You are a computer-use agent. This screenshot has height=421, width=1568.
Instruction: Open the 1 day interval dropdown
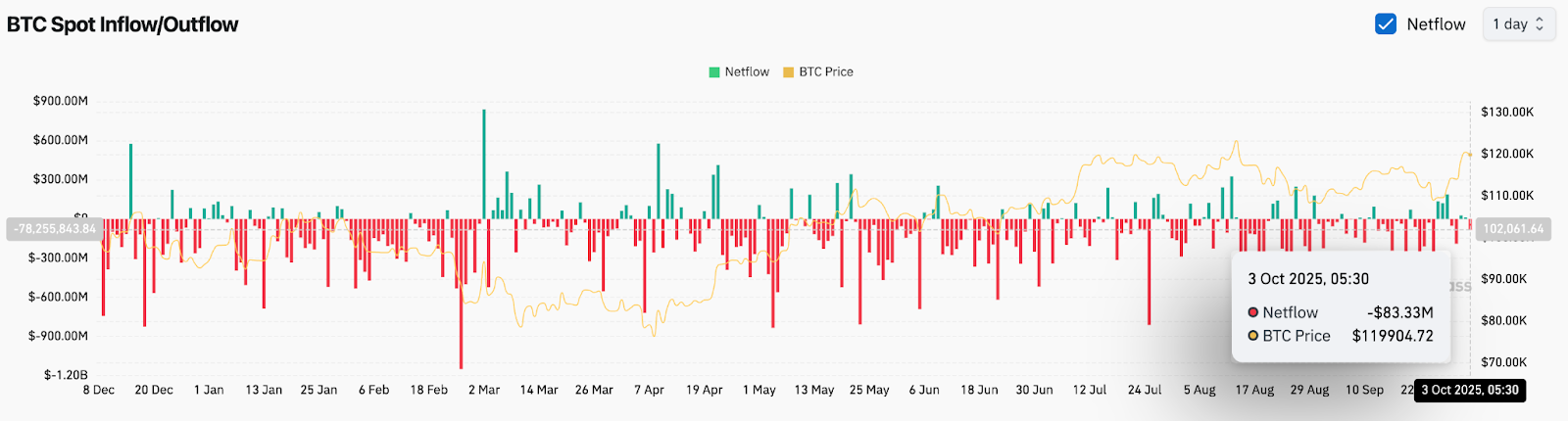click(1518, 24)
